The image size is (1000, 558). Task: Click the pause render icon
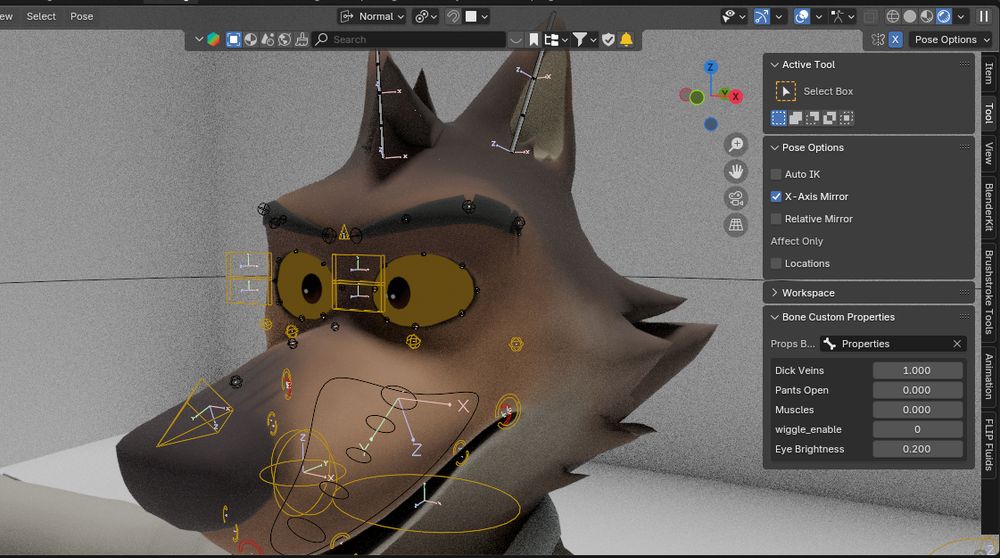(x=984, y=17)
